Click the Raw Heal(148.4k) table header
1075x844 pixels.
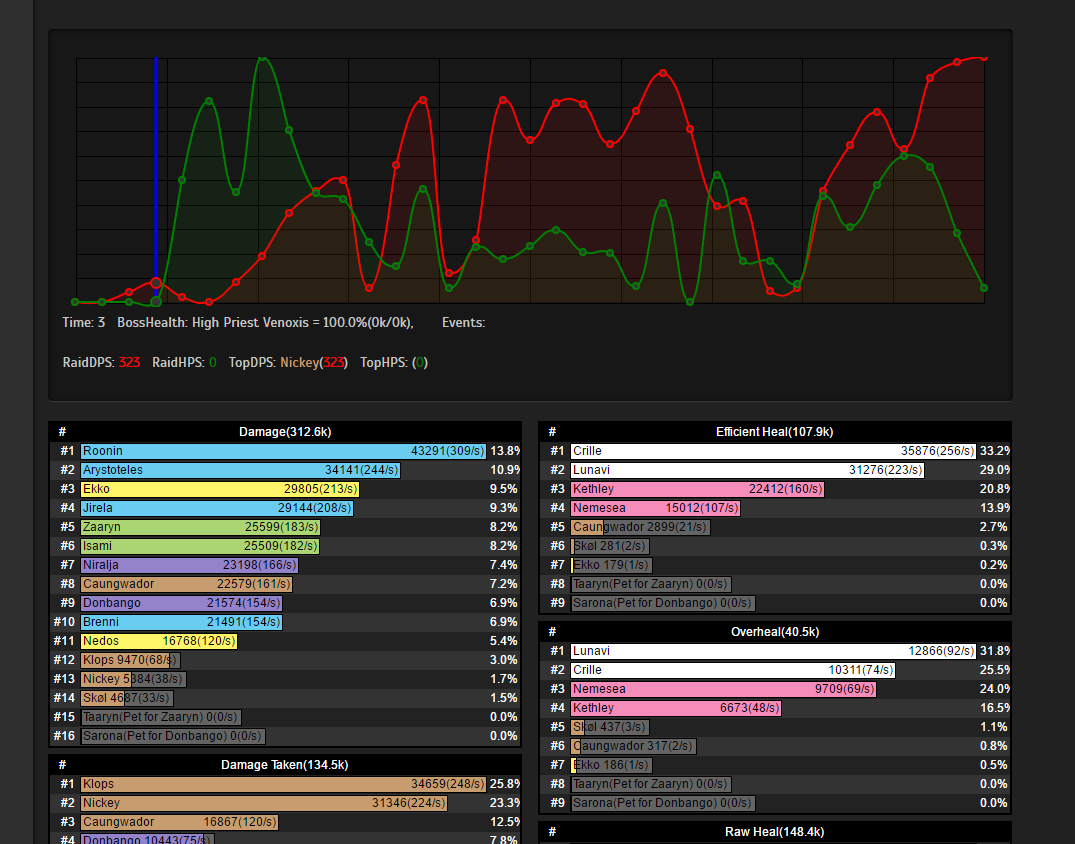(x=774, y=833)
